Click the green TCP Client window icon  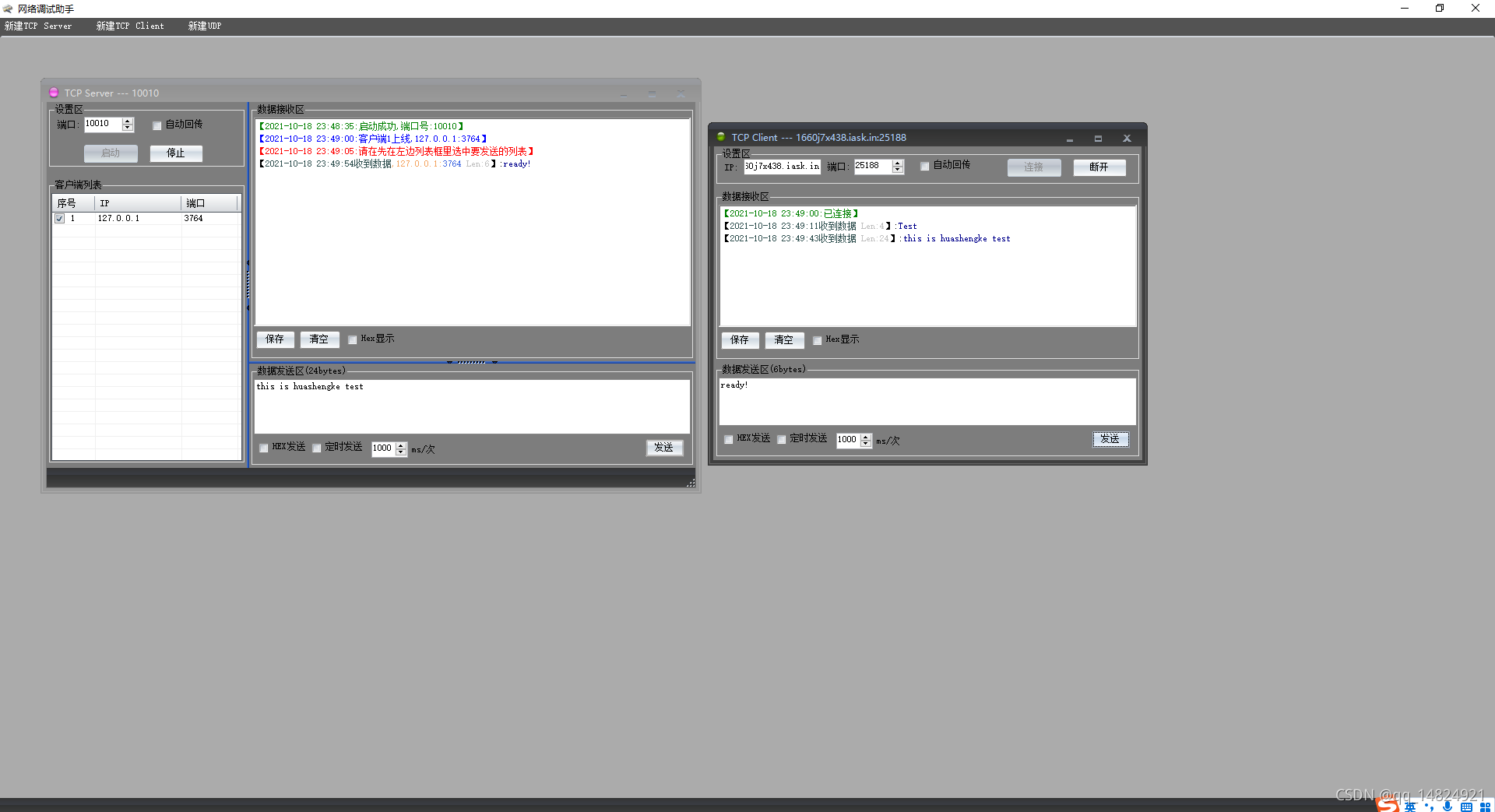pyautogui.click(x=721, y=137)
